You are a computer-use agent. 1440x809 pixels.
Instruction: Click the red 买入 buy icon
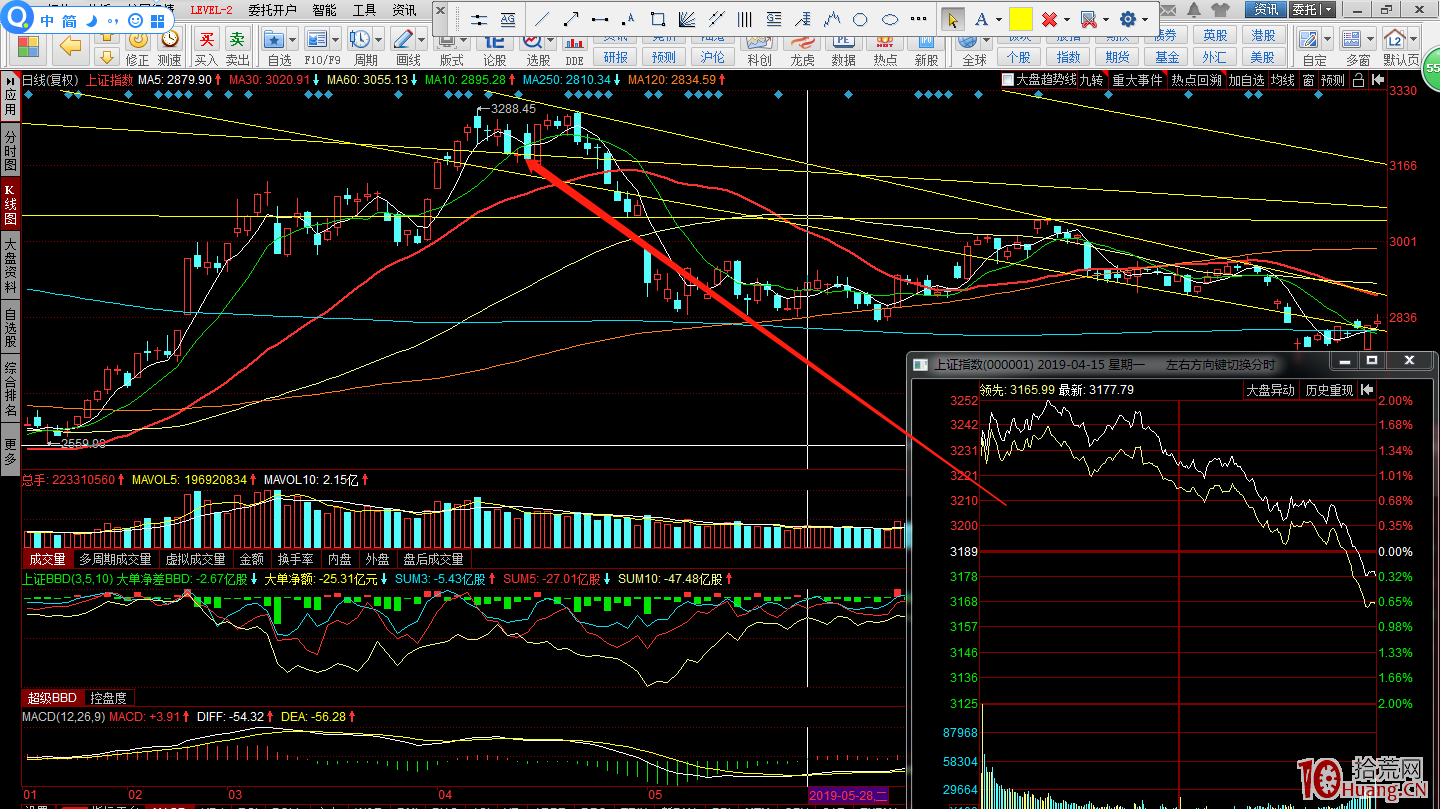pos(206,40)
